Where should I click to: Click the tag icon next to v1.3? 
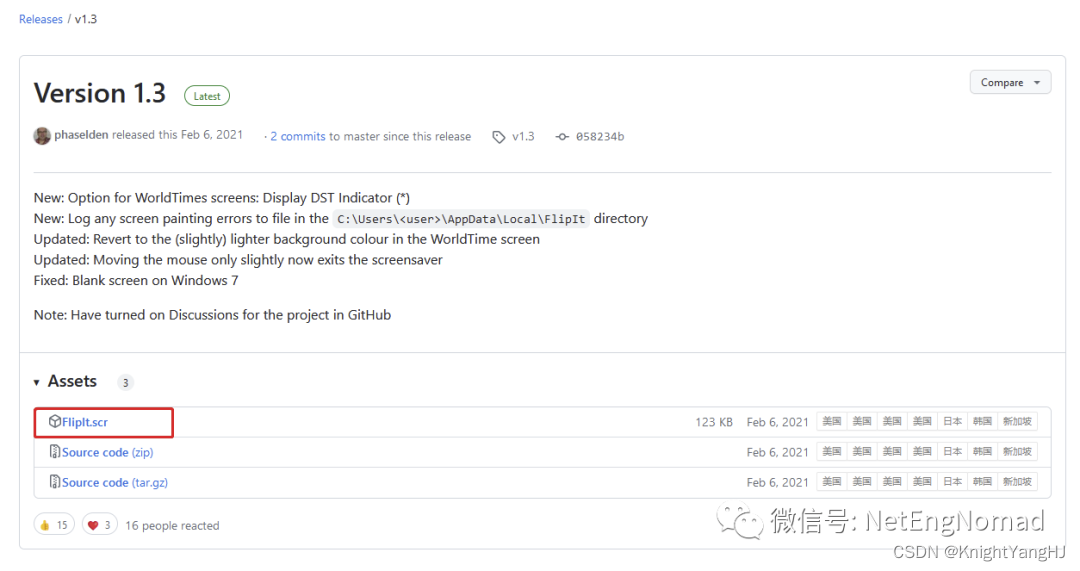point(499,137)
